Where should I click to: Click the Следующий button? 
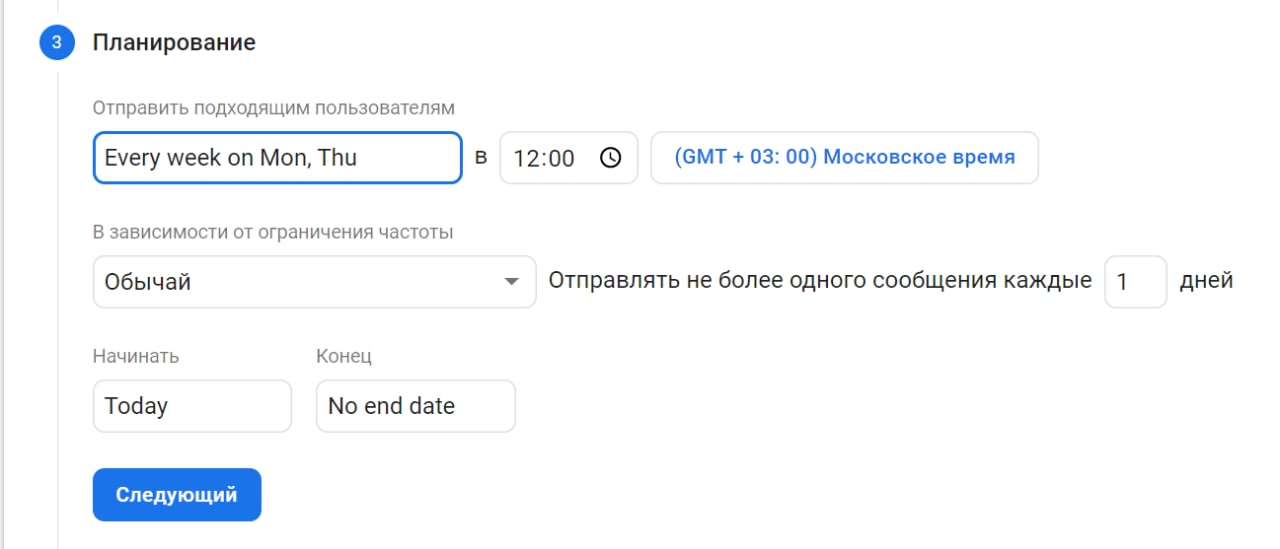tap(177, 495)
